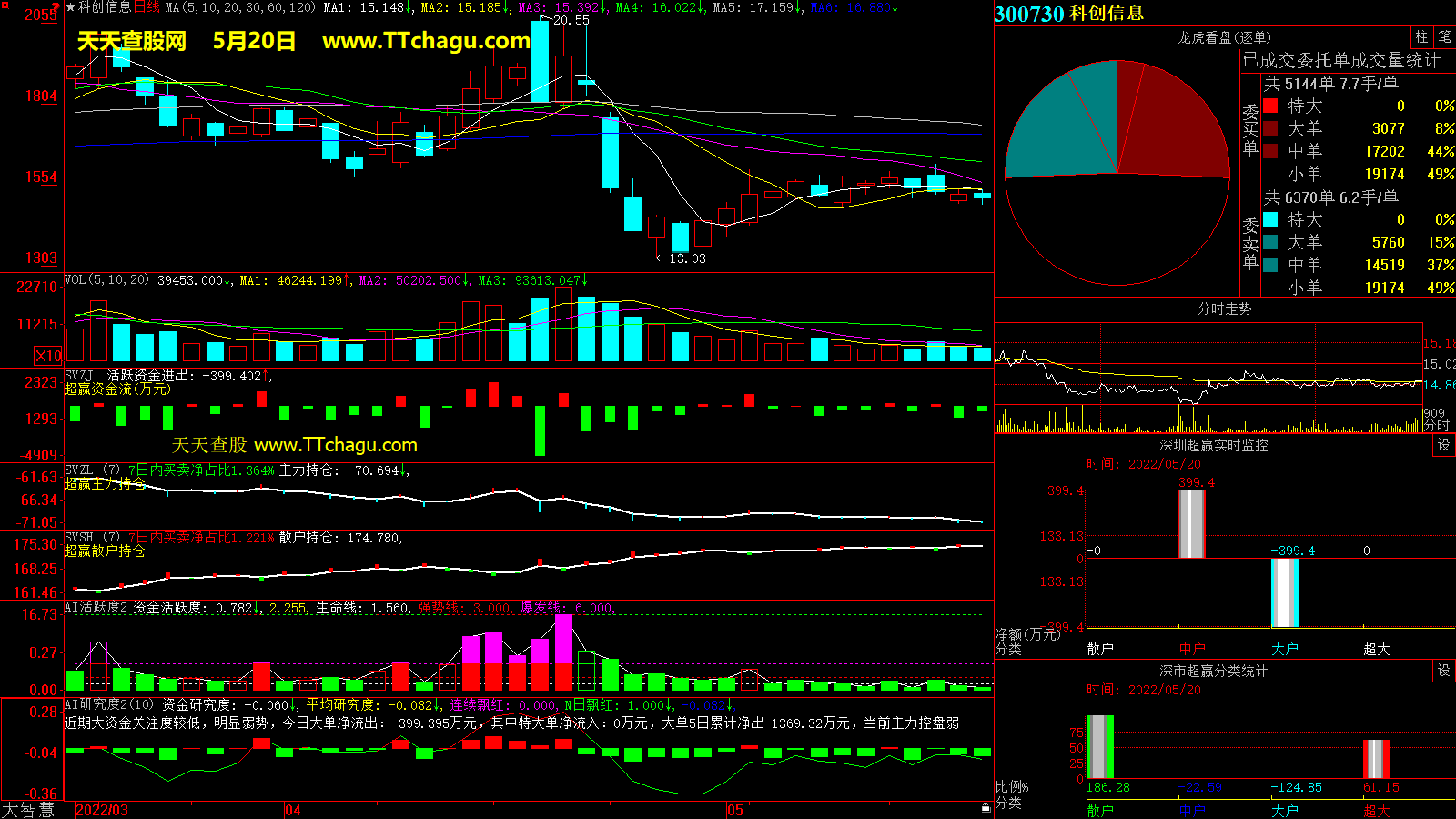1456x819 pixels.
Task: Click the cyan 特大 sell-order color swatch
Action: coord(1270,219)
